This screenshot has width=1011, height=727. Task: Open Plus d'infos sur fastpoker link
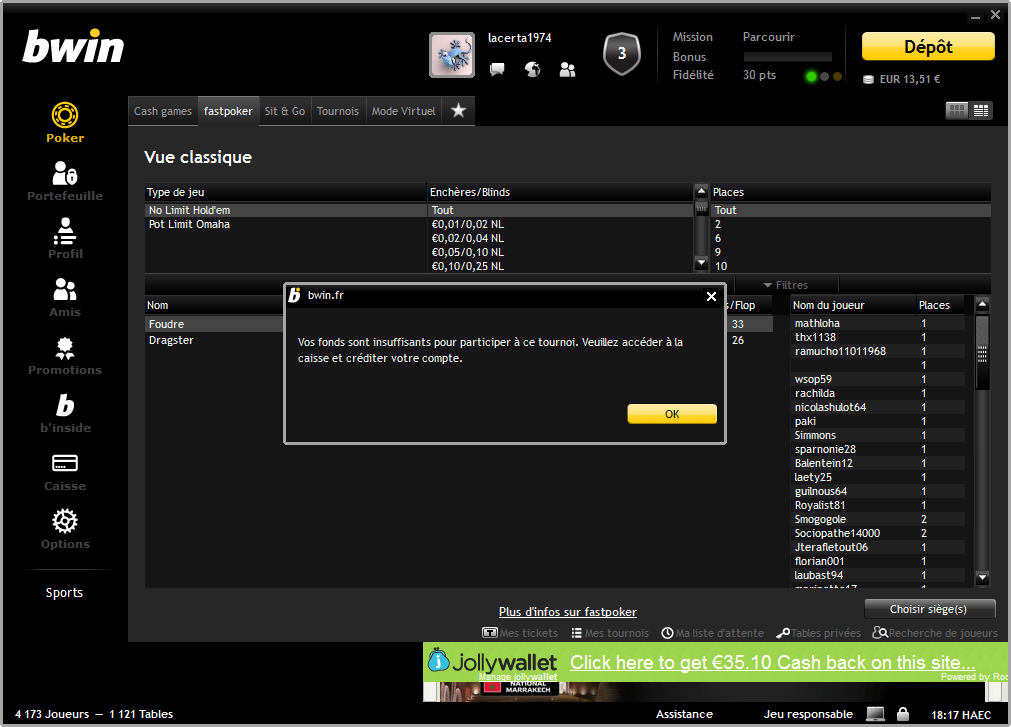567,612
